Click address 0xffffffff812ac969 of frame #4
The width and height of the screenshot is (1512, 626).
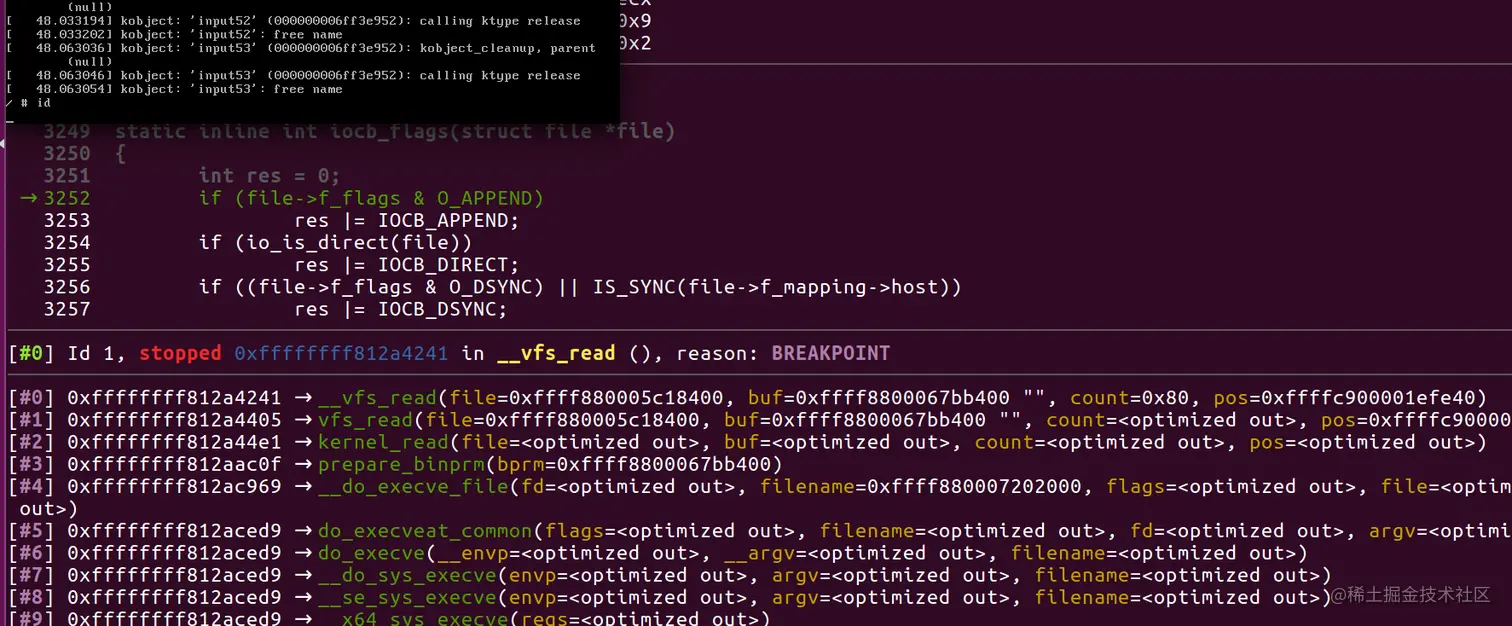(x=175, y=486)
